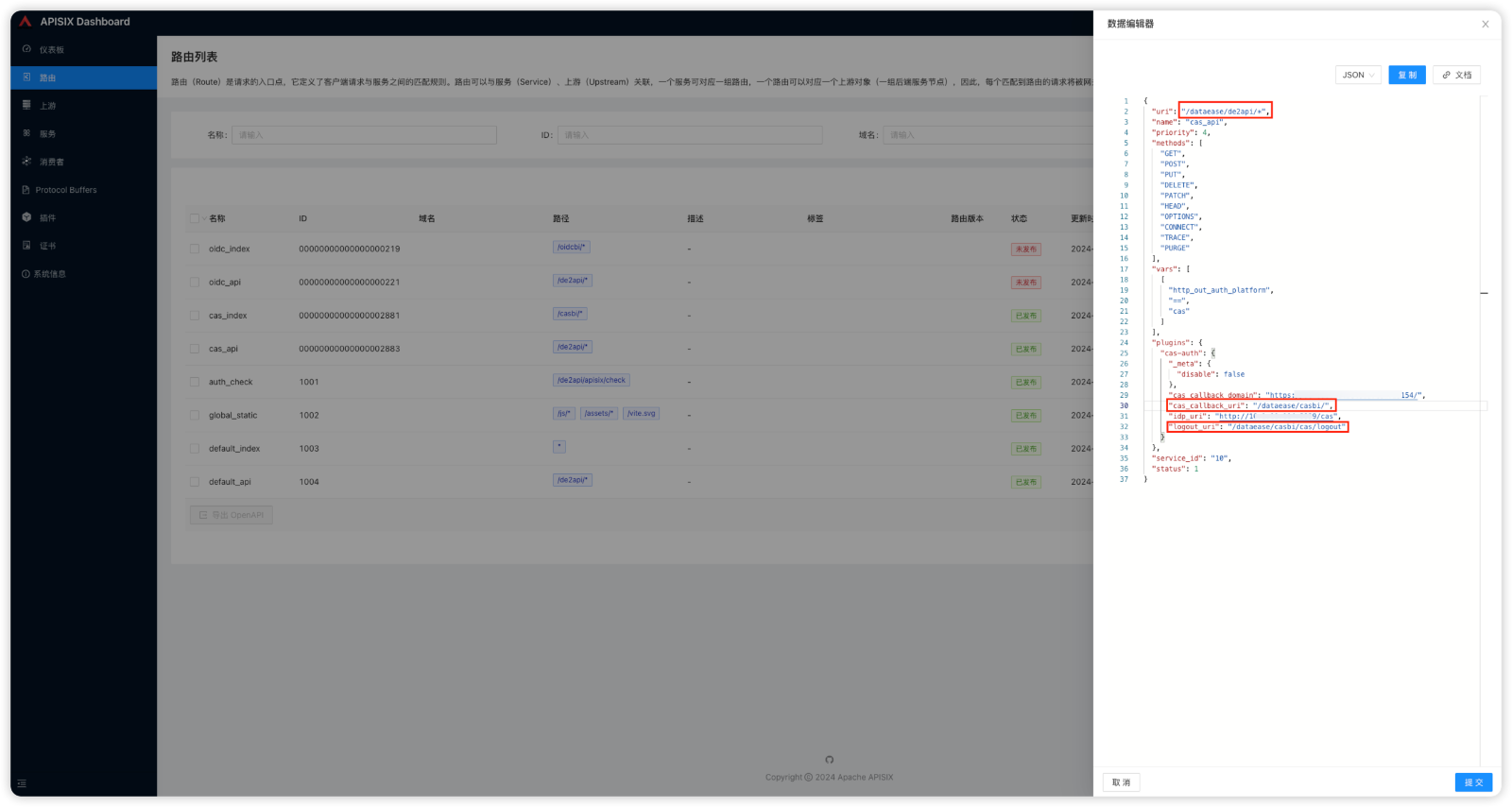Viewport: 1512px width, 807px height.
Task: Open the Protocol Buffers sidebar icon
Action: 26,190
